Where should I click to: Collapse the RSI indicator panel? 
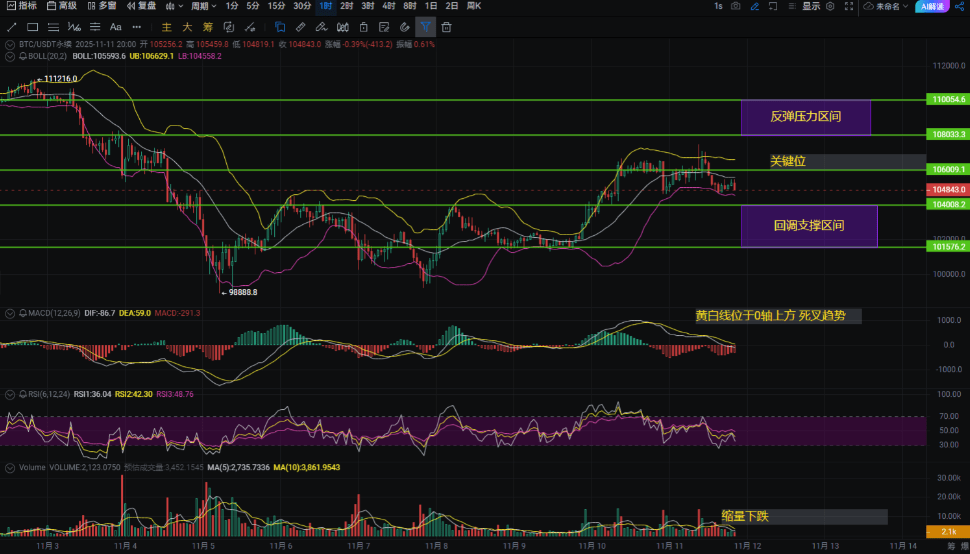[9, 394]
